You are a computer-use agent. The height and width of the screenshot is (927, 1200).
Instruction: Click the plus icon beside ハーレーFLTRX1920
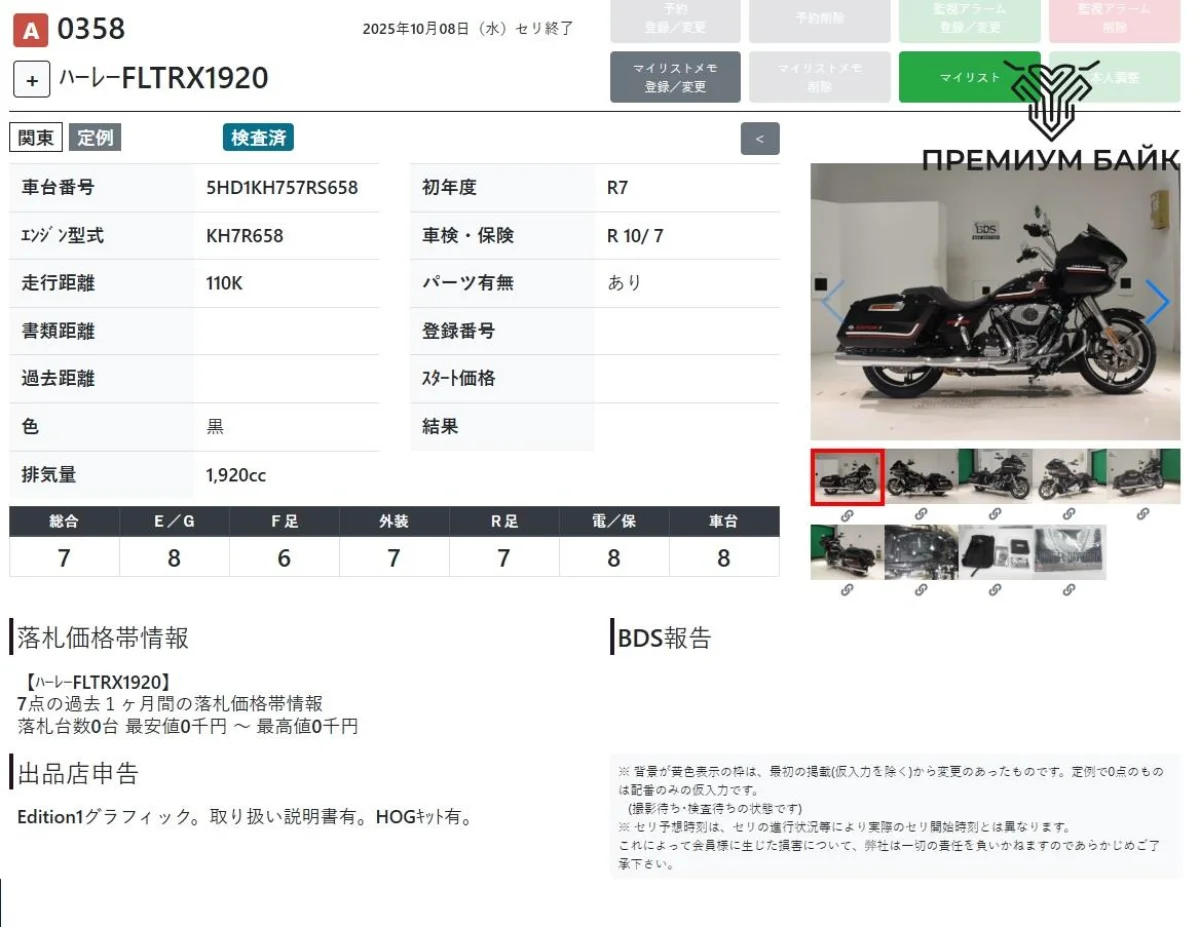[32, 80]
